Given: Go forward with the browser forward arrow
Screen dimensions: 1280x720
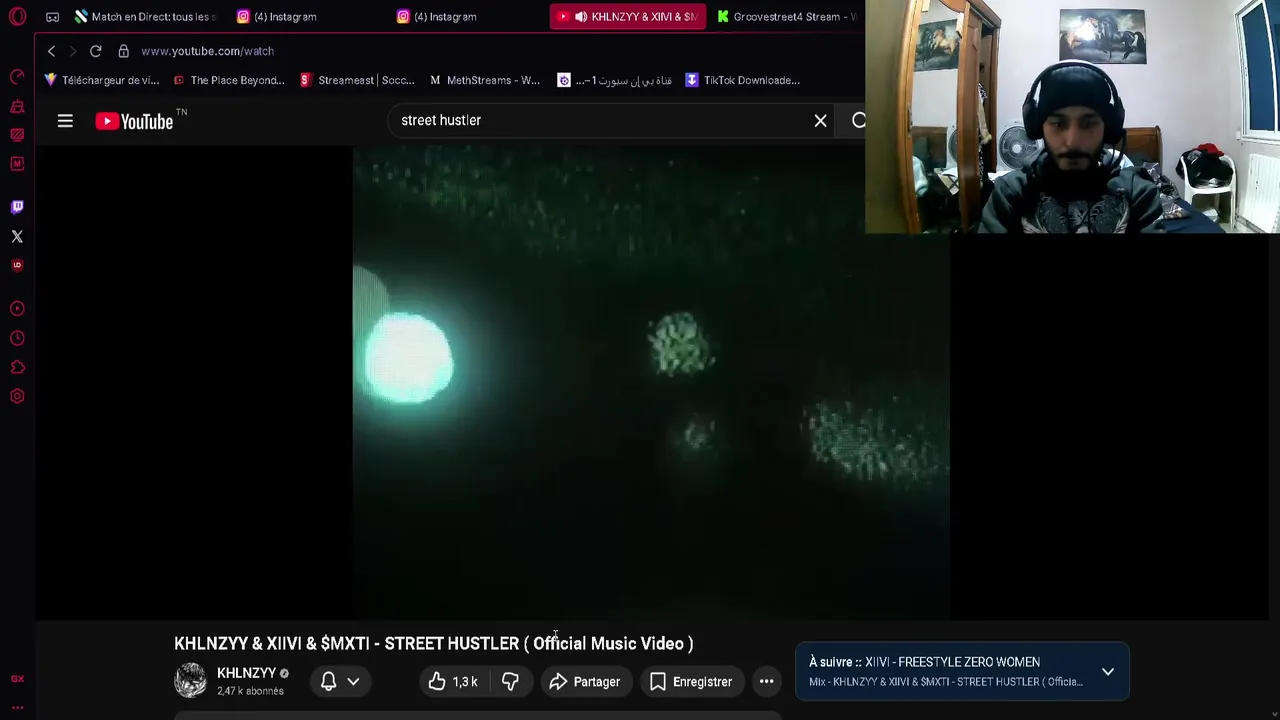Looking at the screenshot, I should pos(72,51).
